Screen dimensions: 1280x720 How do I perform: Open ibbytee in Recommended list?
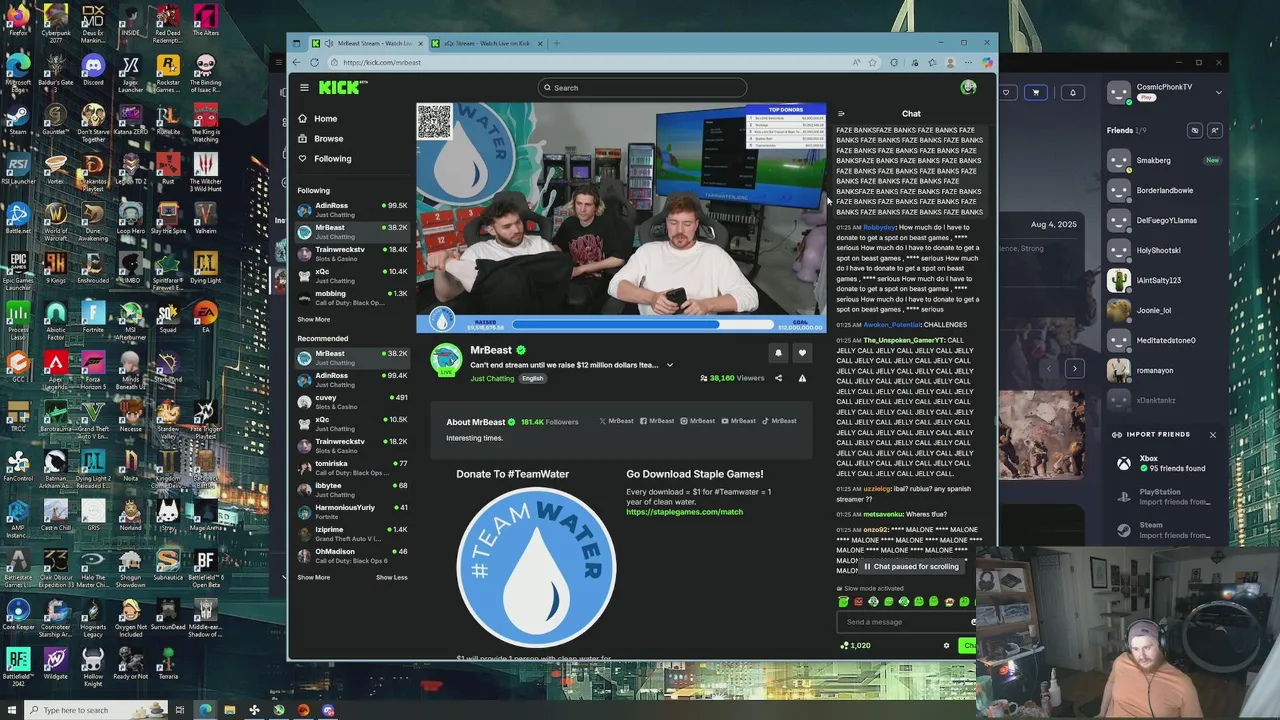(x=351, y=489)
